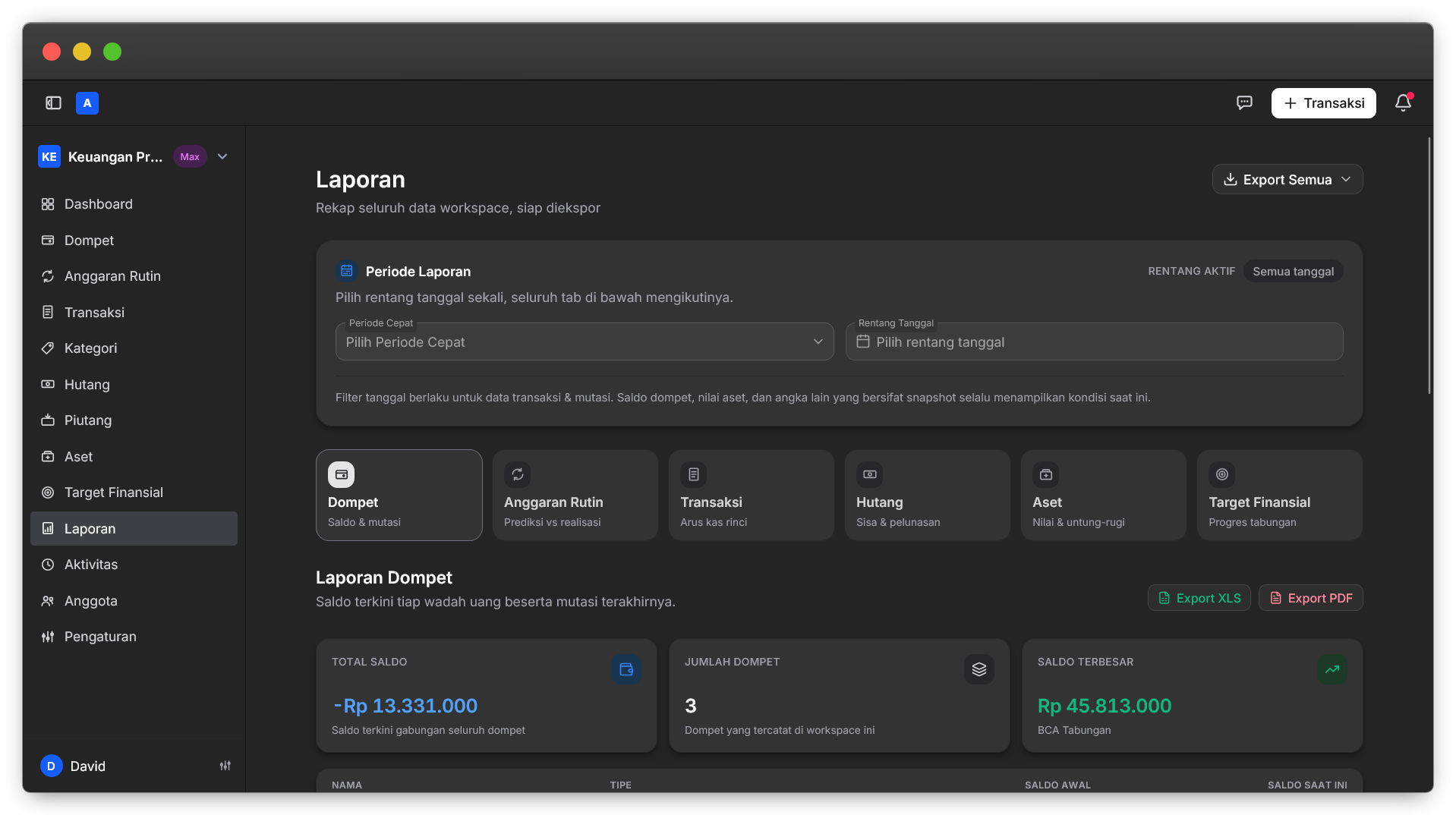Open the chat feedback icon
The width and height of the screenshot is (1456, 815).
1244,103
